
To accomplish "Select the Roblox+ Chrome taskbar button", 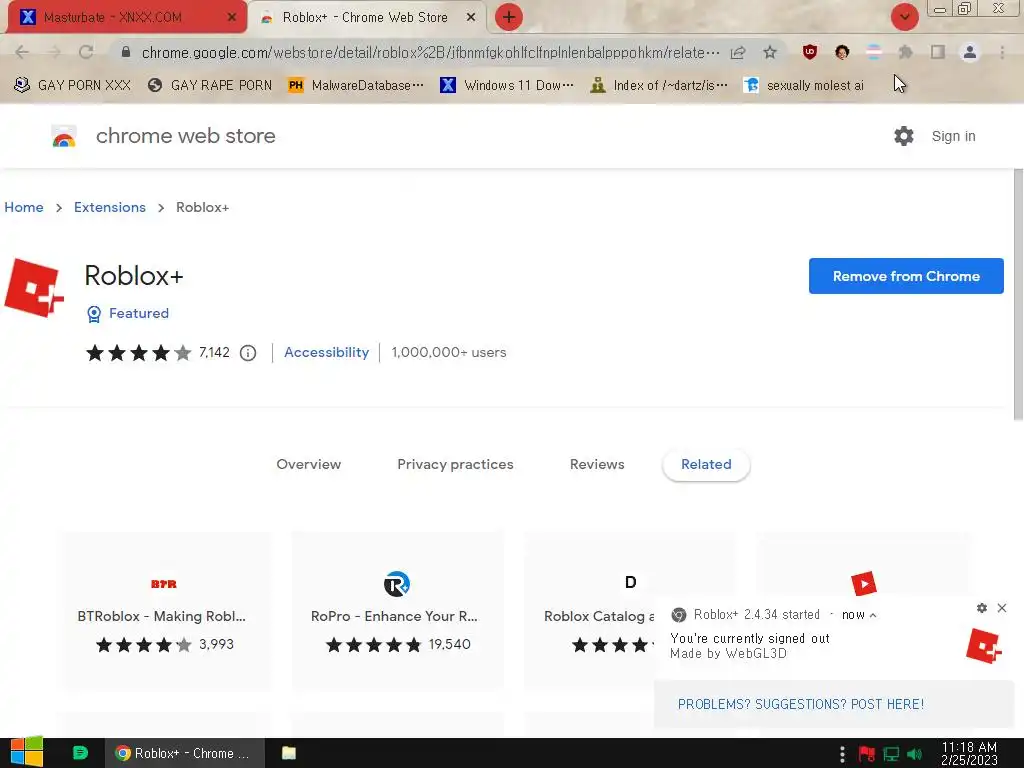I will click(185, 753).
